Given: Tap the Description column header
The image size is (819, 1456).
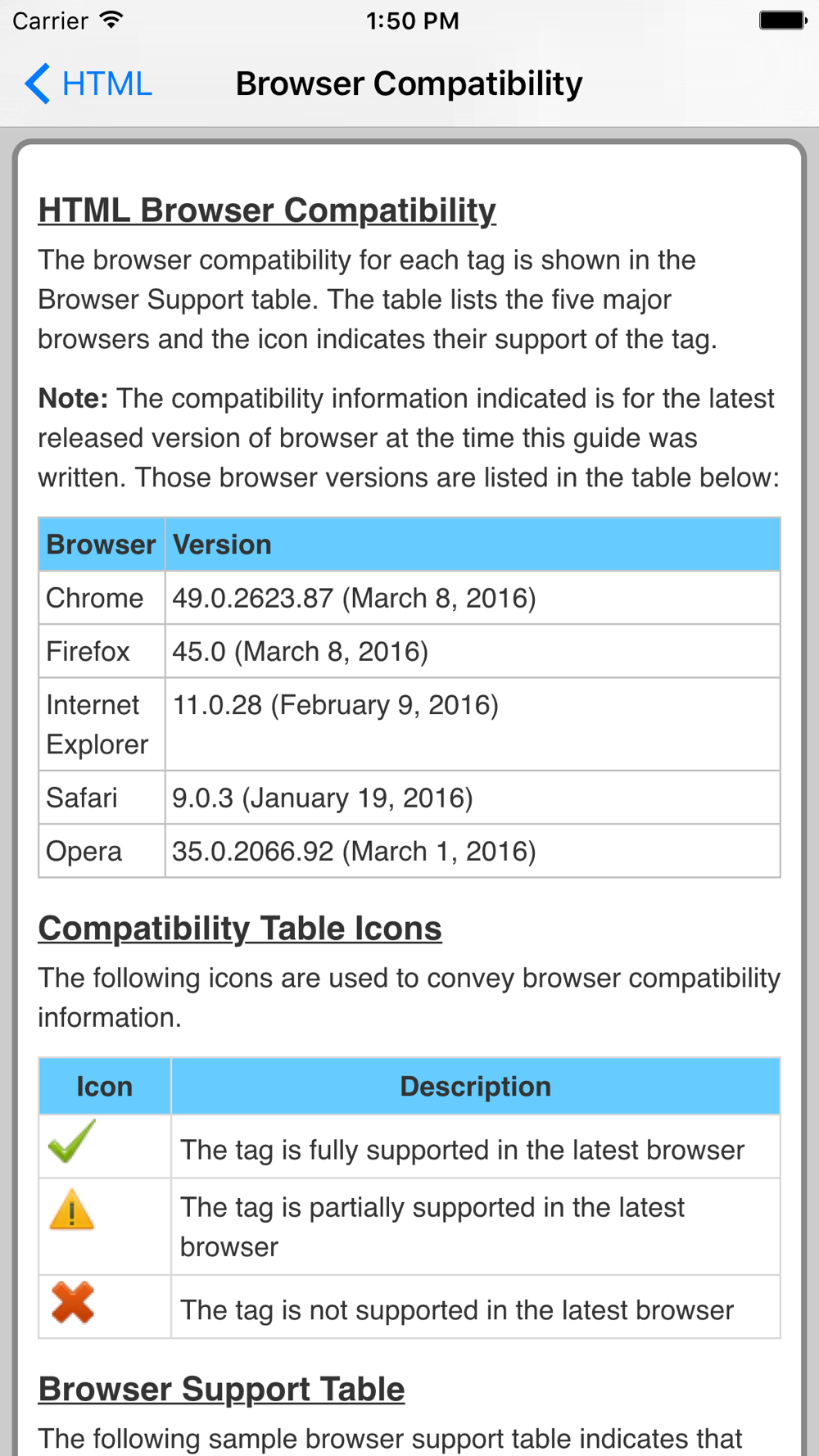Looking at the screenshot, I should click(x=475, y=1087).
